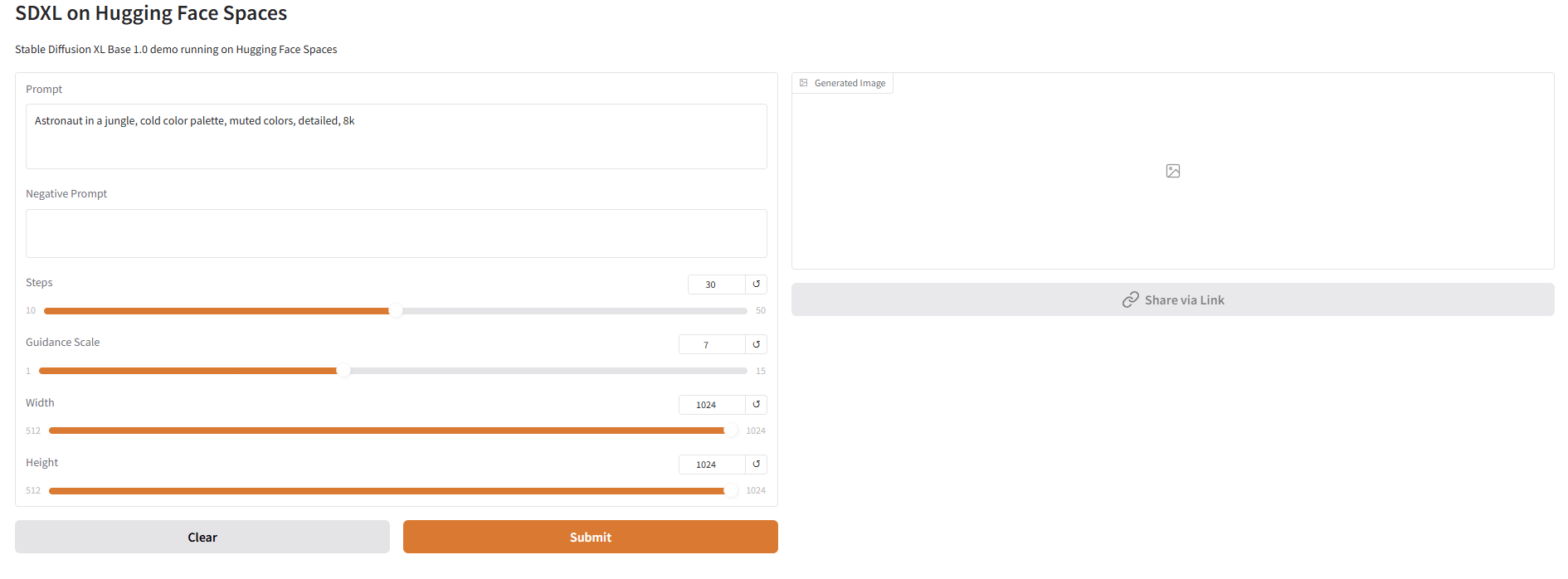Click the Steps number field showing 30
The image size is (1568, 579).
715,285
